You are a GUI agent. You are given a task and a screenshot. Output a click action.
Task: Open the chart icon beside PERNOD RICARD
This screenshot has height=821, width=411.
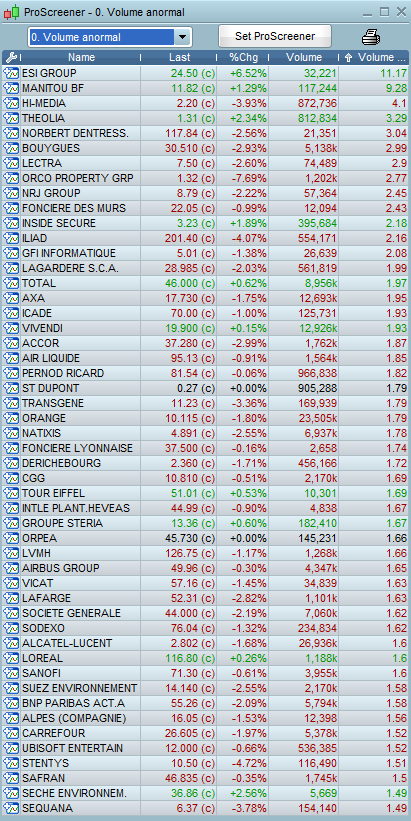click(11, 373)
